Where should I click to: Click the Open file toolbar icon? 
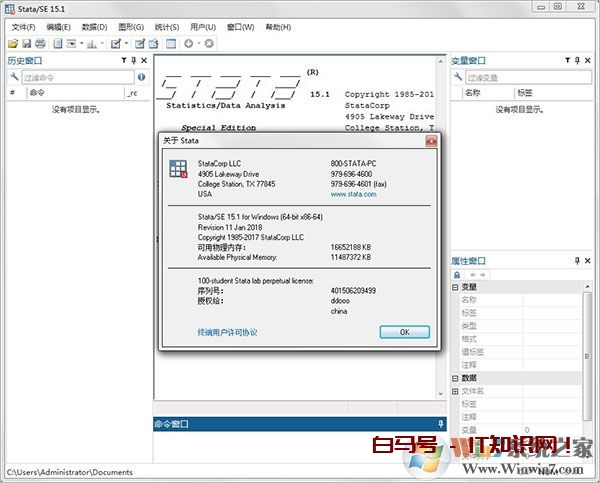tap(13, 44)
